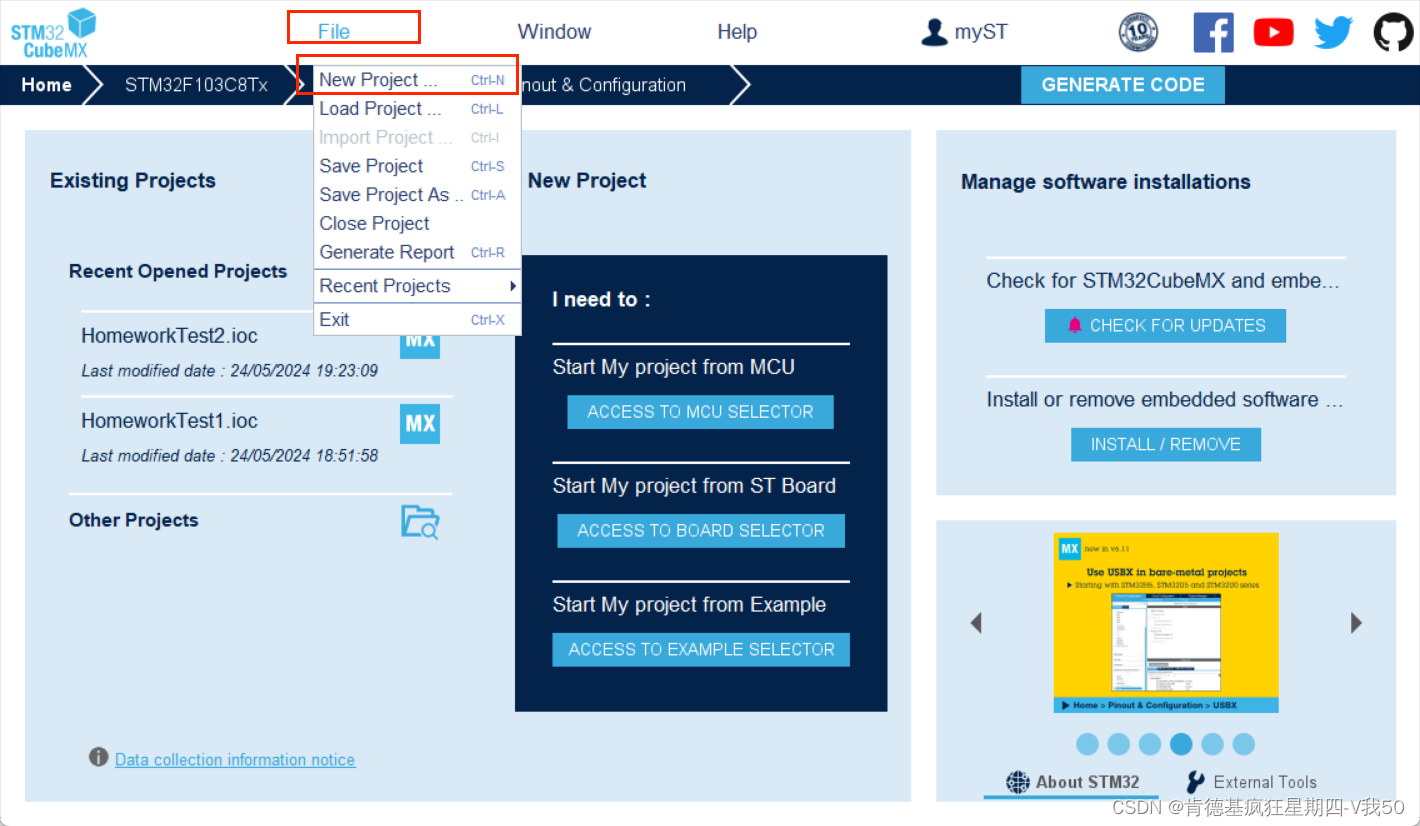The height and width of the screenshot is (826, 1420).
Task: Click the myST label
Action: [981, 32]
